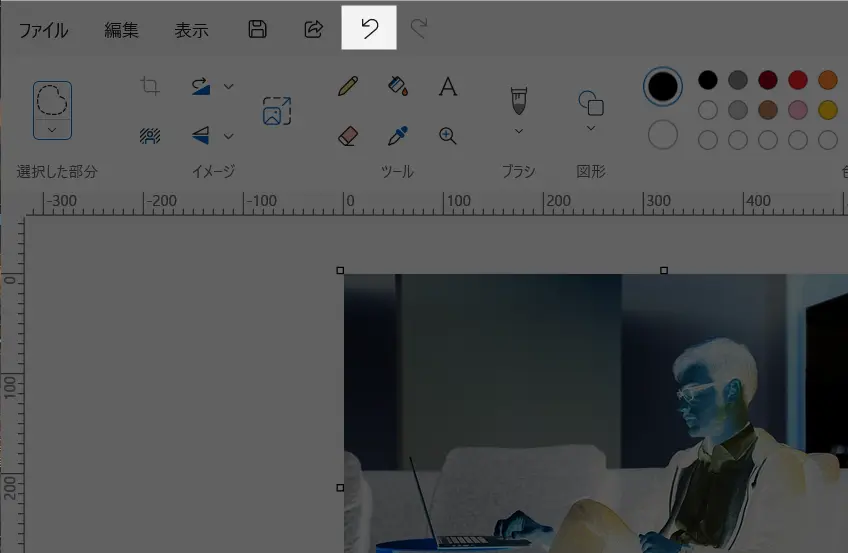848x553 pixels.
Task: Select the Text tool
Action: click(x=448, y=86)
